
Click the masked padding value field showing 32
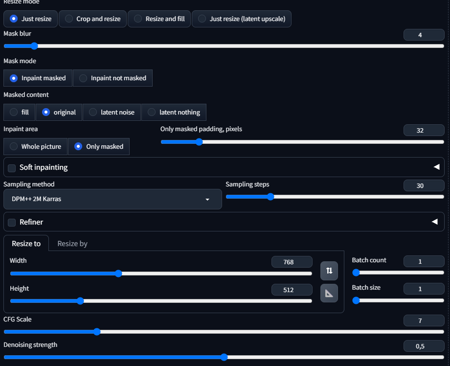(424, 130)
